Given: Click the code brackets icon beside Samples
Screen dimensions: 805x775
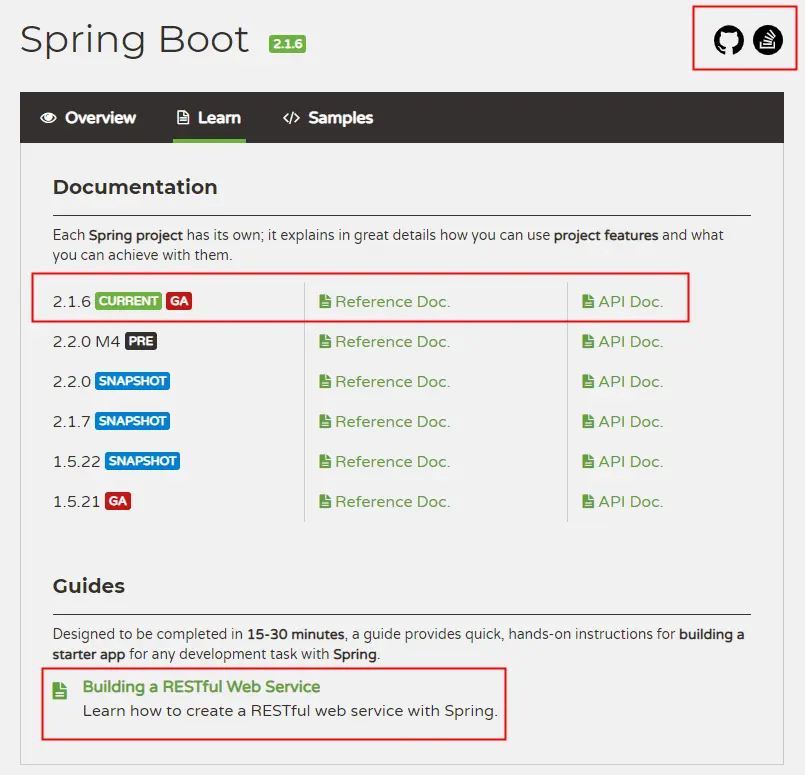Looking at the screenshot, I should pos(291,118).
